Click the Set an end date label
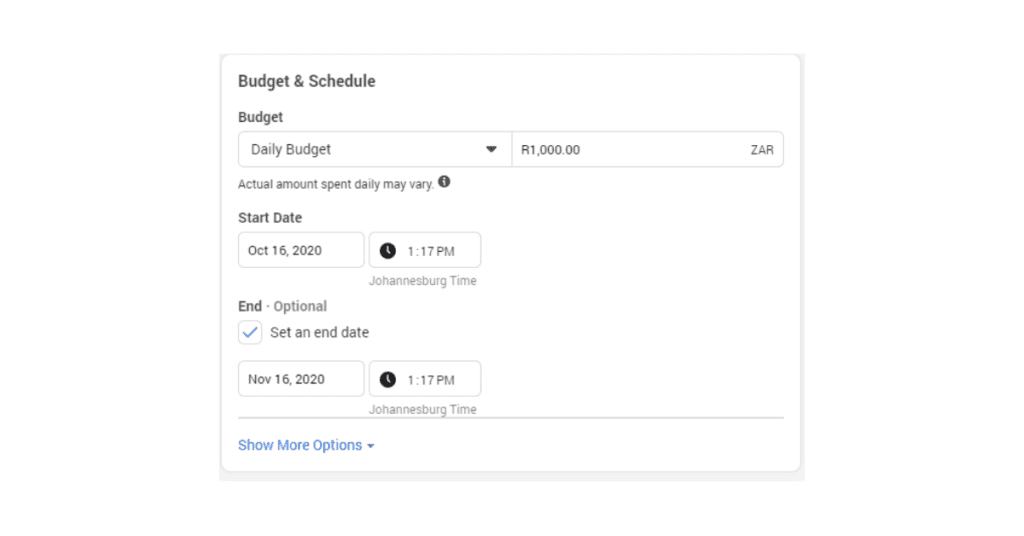The height and width of the screenshot is (536, 1024). click(319, 332)
